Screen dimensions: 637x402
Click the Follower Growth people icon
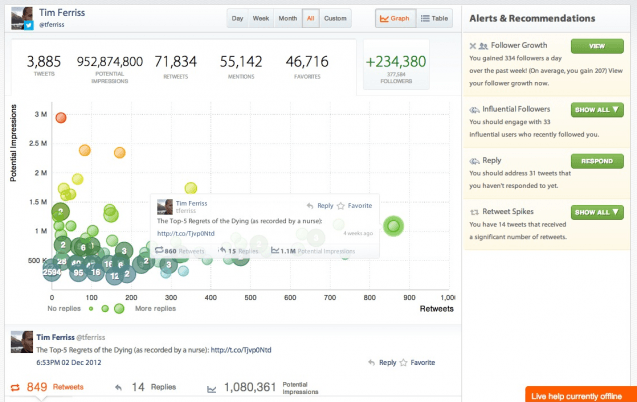(483, 46)
